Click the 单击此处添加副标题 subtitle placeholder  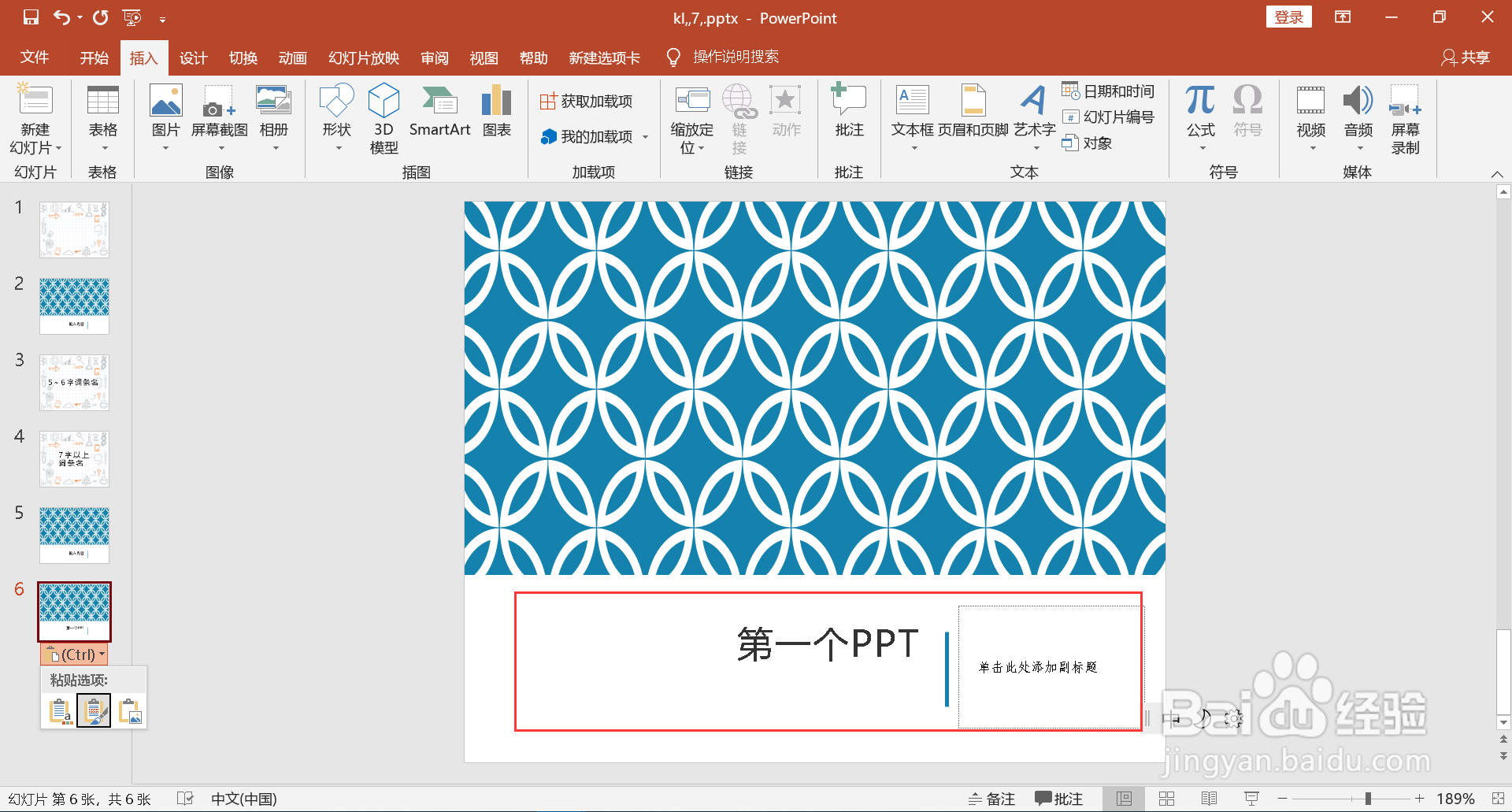1038,667
